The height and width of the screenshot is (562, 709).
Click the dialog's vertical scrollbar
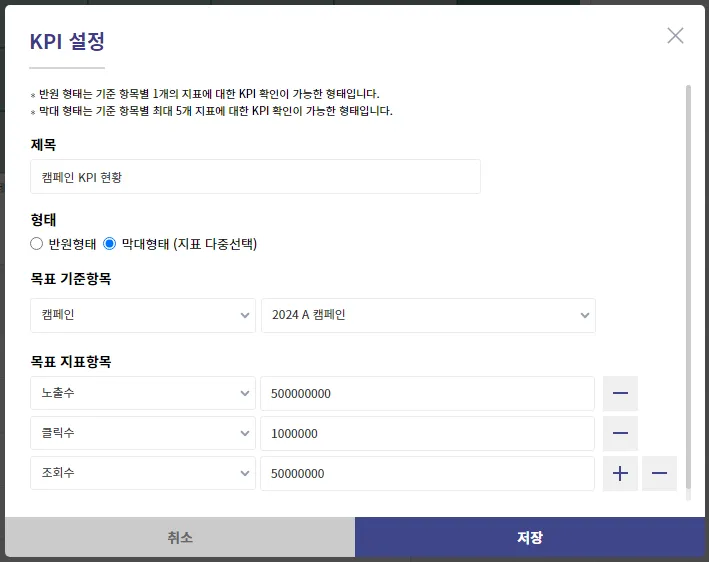pos(688,287)
